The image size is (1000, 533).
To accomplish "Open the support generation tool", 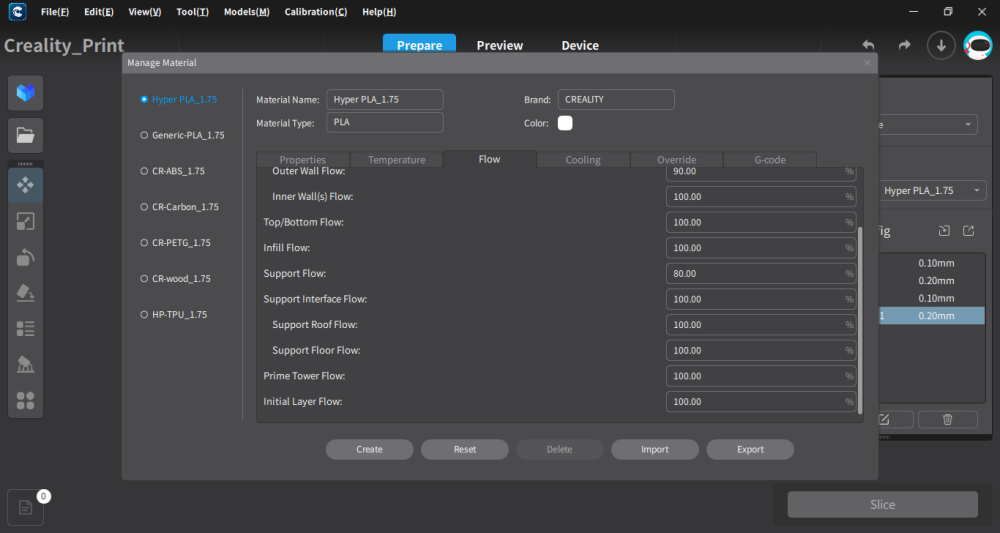I will (x=26, y=365).
